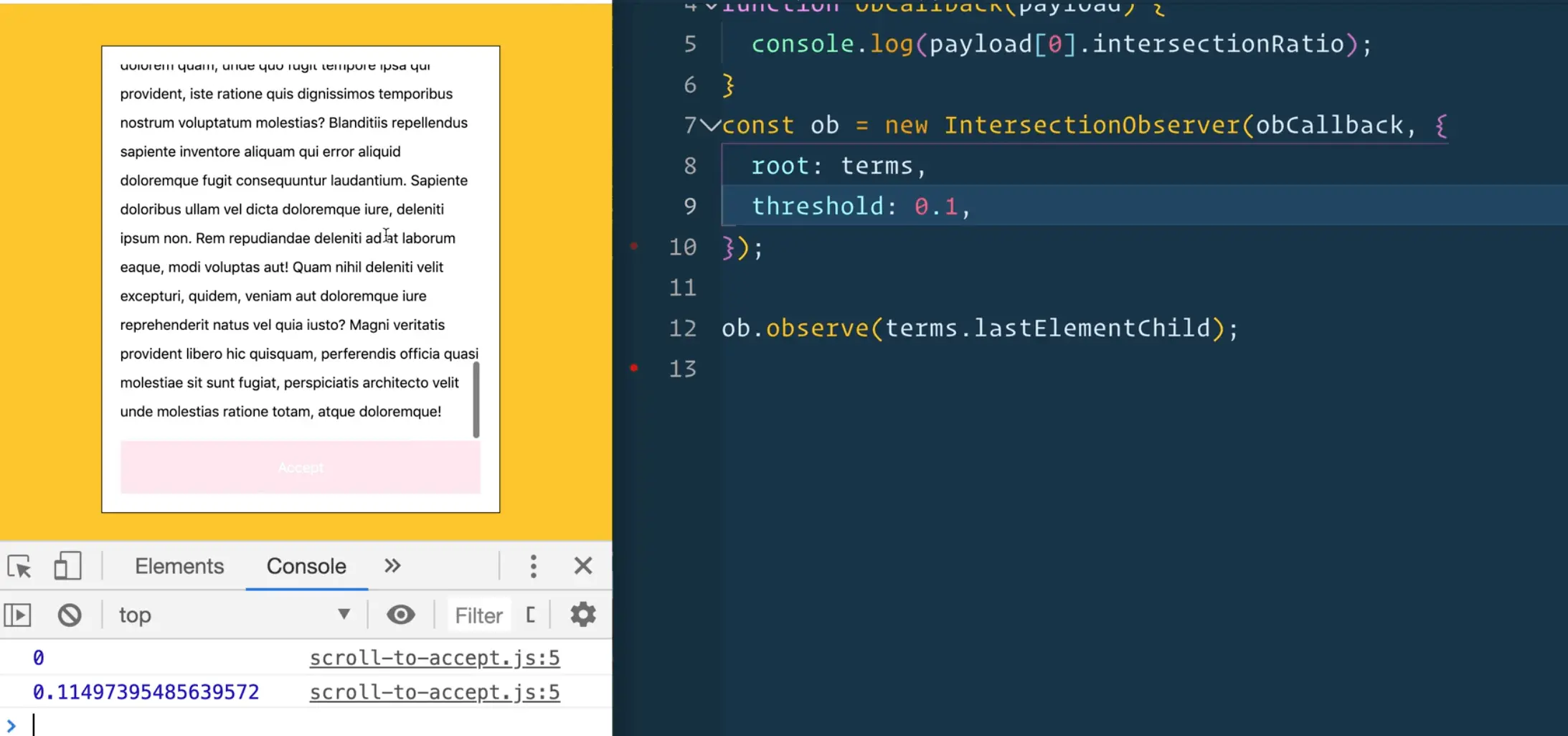The image size is (1568, 736).
Task: Open first scroll-to-accept.js:5 source link
Action: tap(434, 658)
